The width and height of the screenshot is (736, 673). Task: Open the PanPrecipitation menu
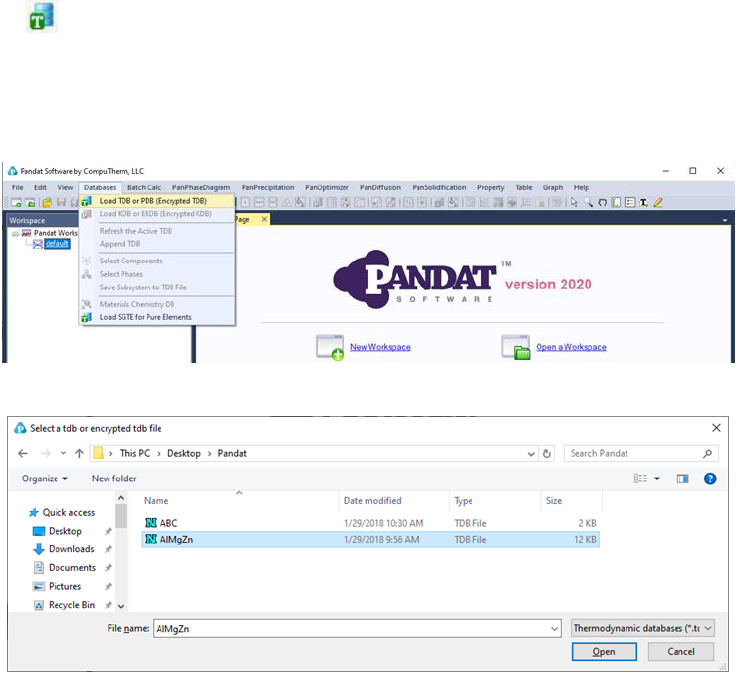pos(268,187)
